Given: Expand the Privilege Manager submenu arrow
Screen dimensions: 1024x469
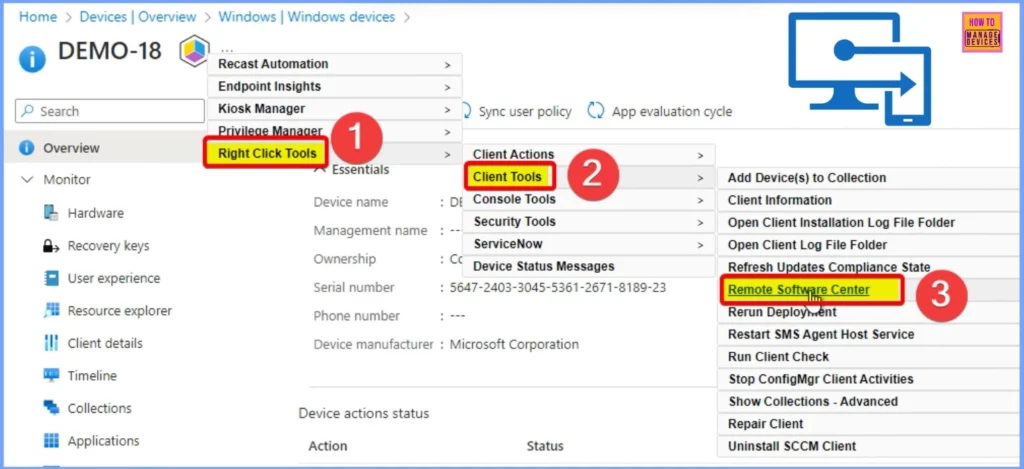Looking at the screenshot, I should pyautogui.click(x=447, y=132).
